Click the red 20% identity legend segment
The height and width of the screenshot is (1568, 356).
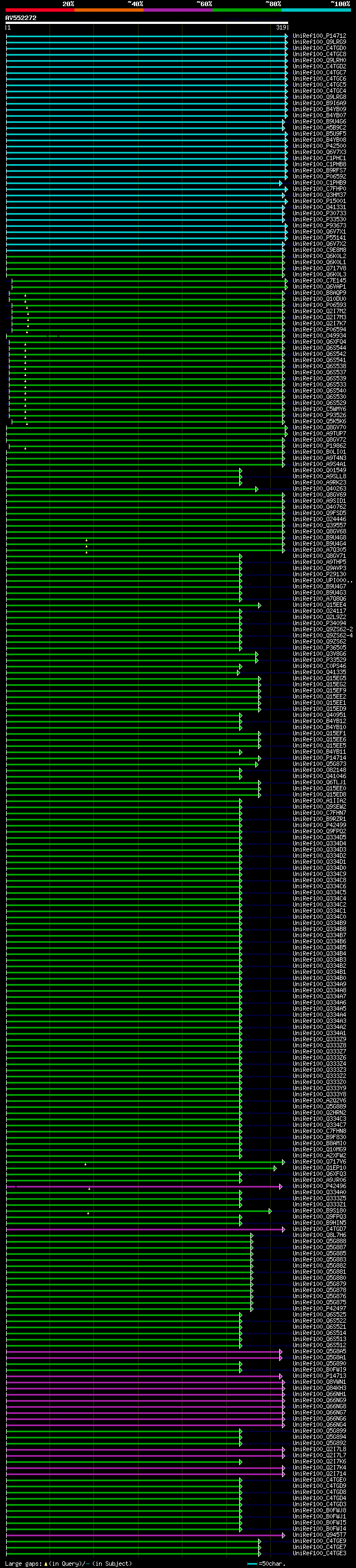coord(40,11)
